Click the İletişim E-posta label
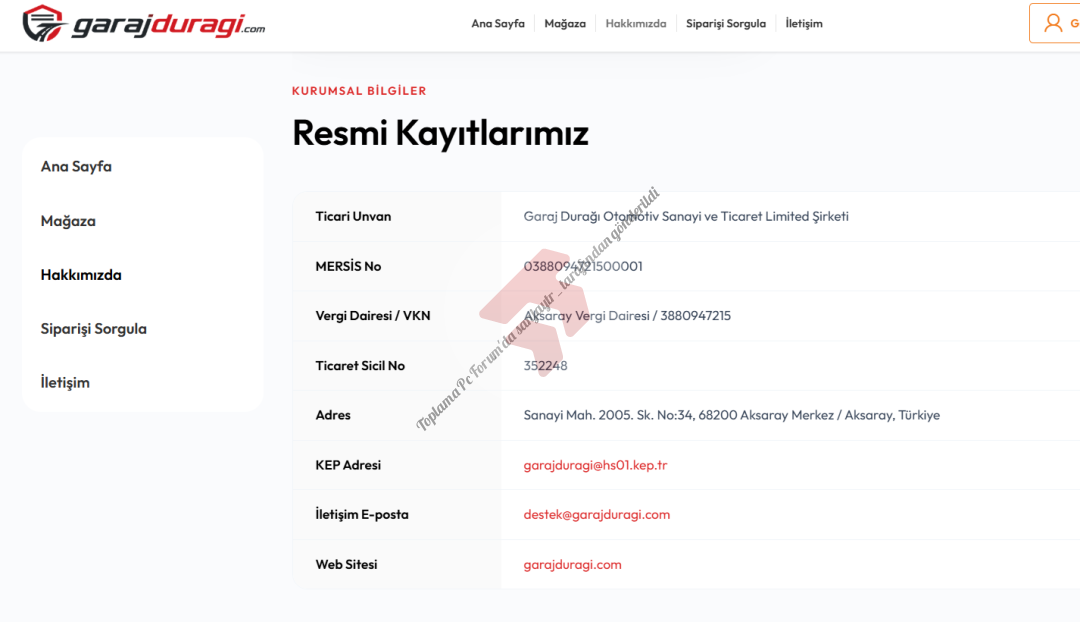1080x622 pixels. [x=362, y=515]
